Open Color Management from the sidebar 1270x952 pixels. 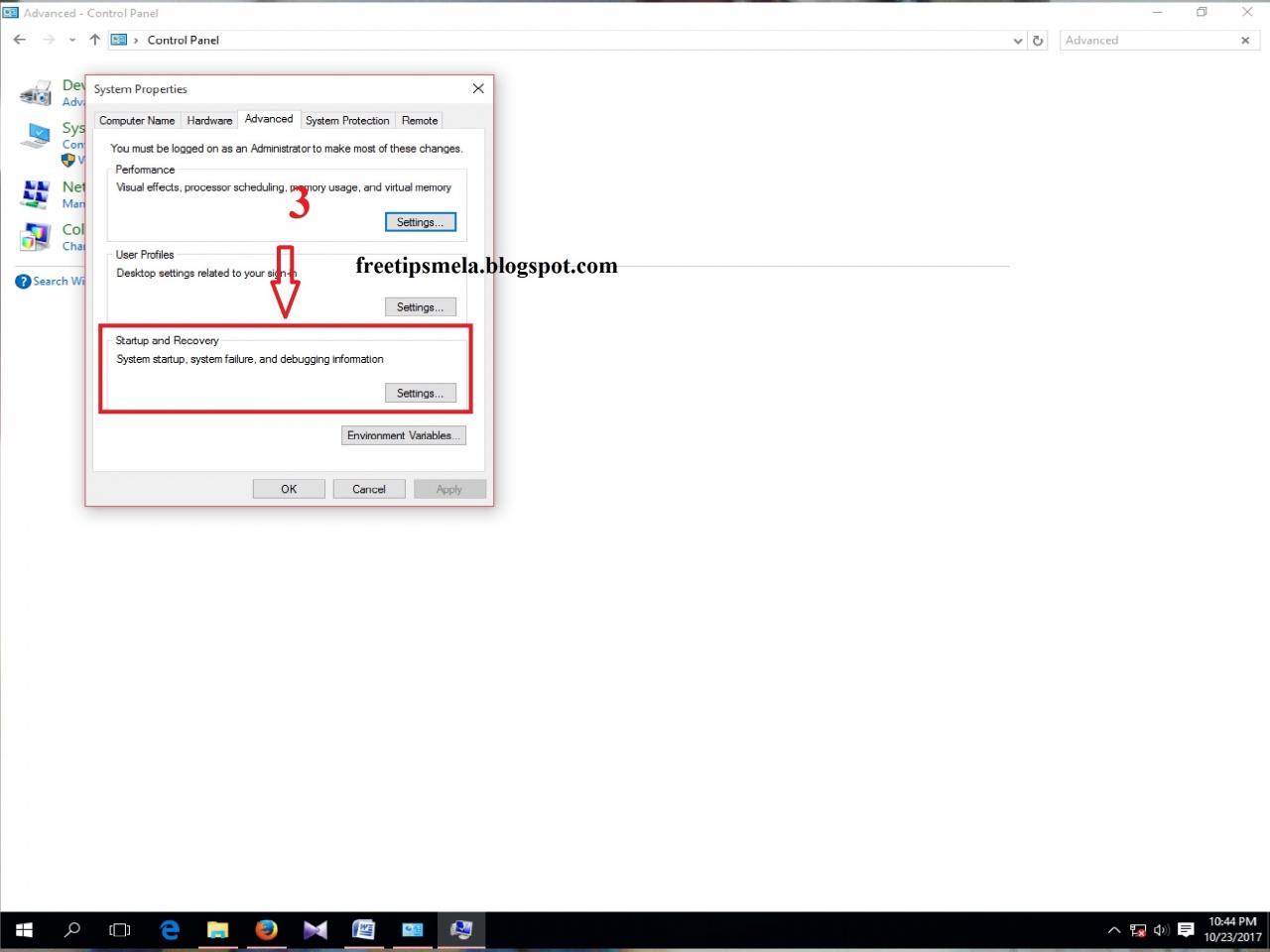click(35, 237)
